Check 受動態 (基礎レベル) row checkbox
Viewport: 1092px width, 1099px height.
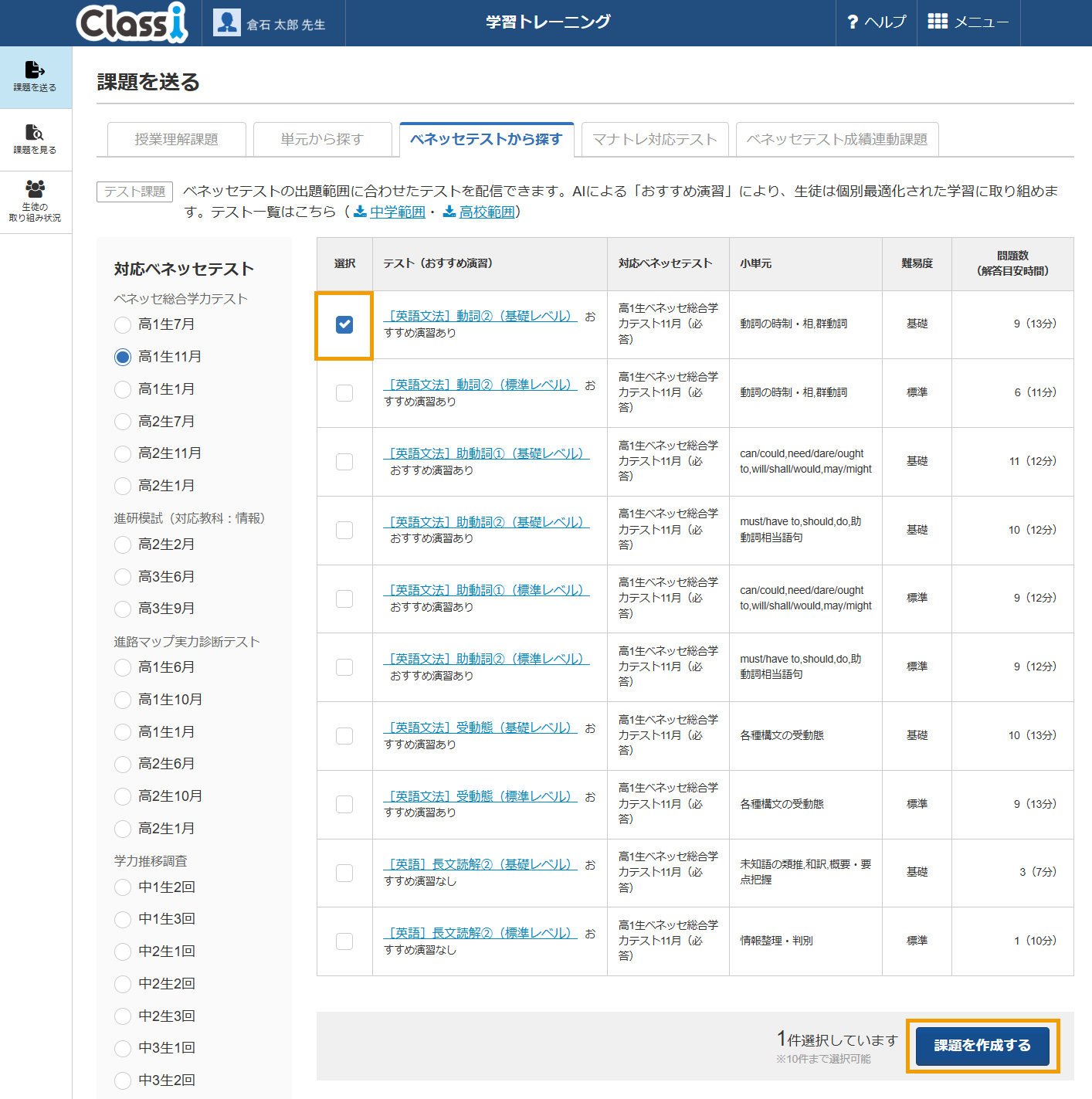click(x=344, y=736)
